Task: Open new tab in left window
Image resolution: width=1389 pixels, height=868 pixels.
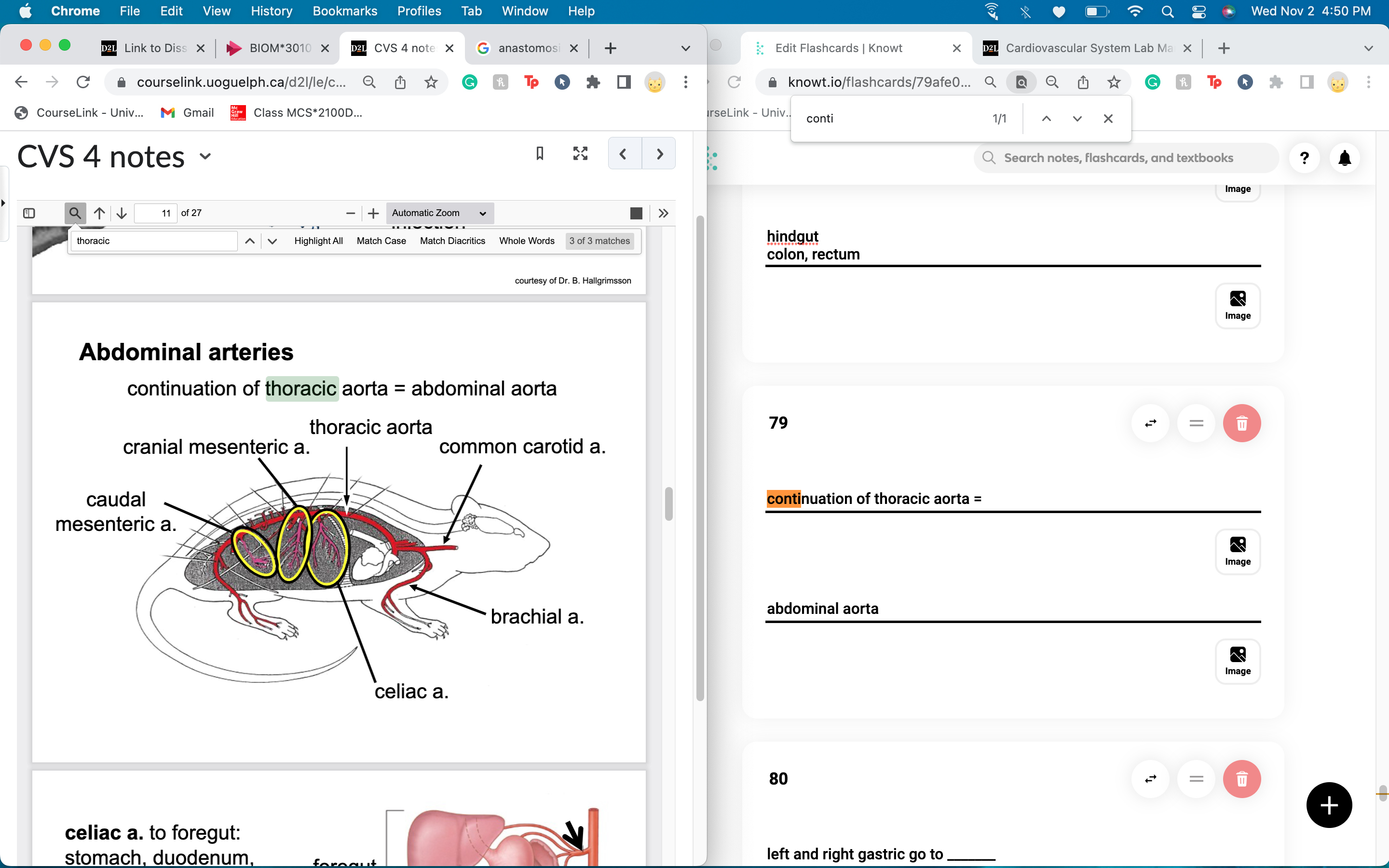Action: click(610, 48)
